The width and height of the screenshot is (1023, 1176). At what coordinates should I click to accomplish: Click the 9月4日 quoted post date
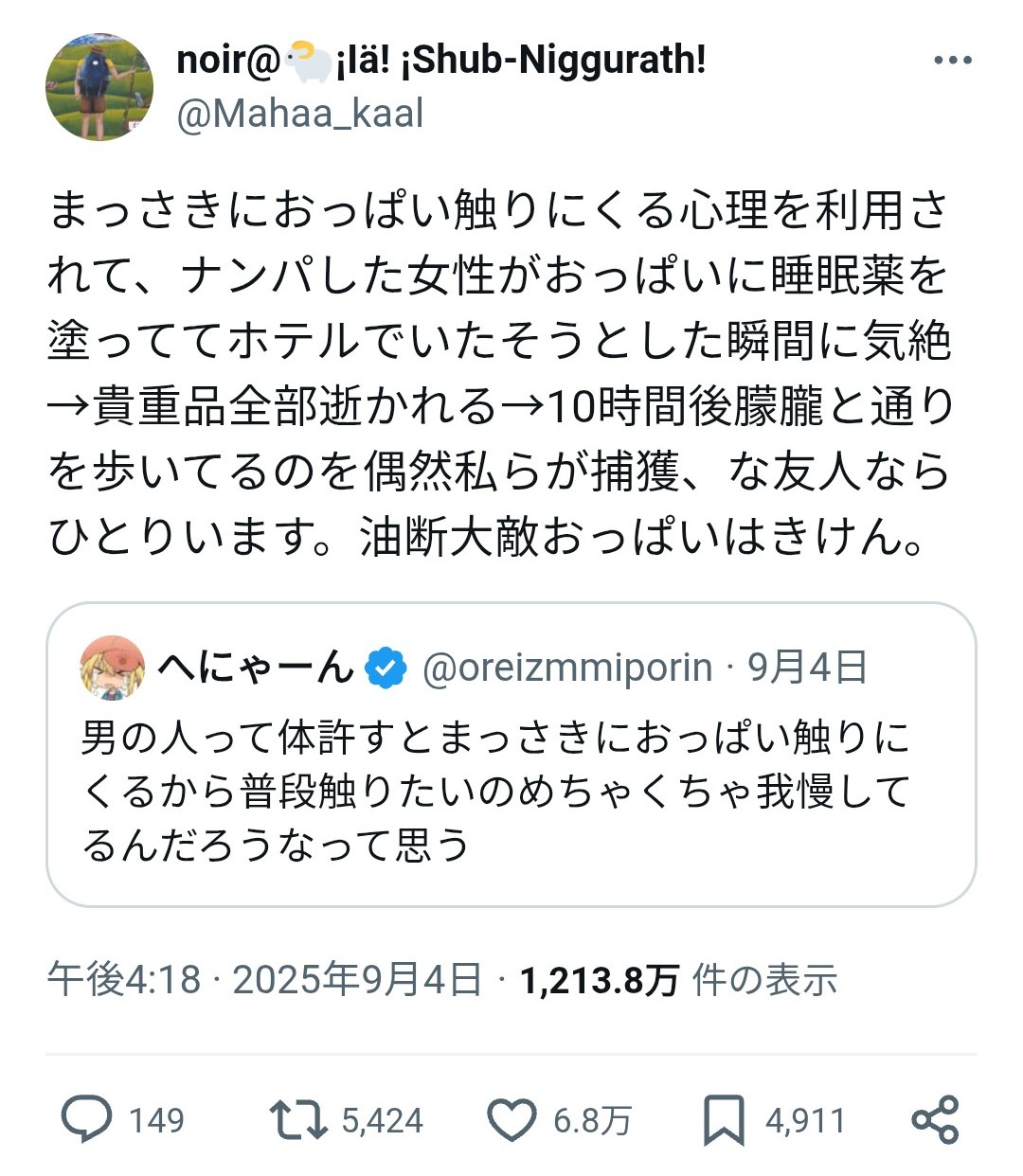pos(807,668)
